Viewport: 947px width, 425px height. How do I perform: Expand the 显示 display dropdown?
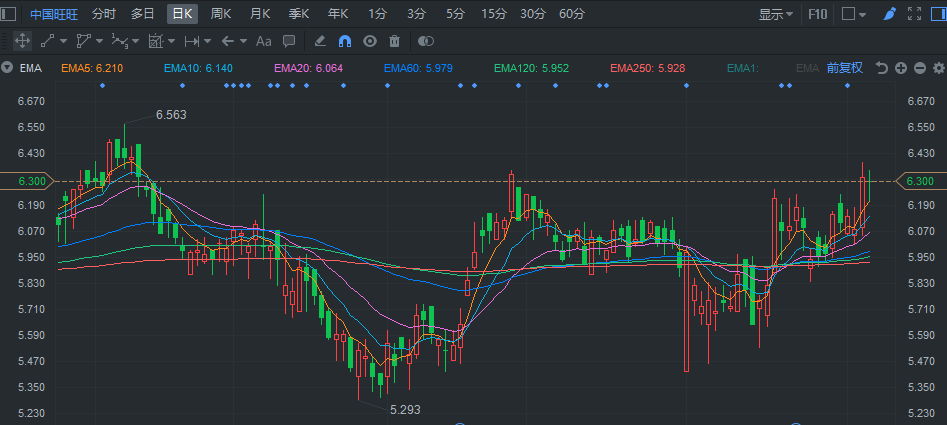coord(776,14)
